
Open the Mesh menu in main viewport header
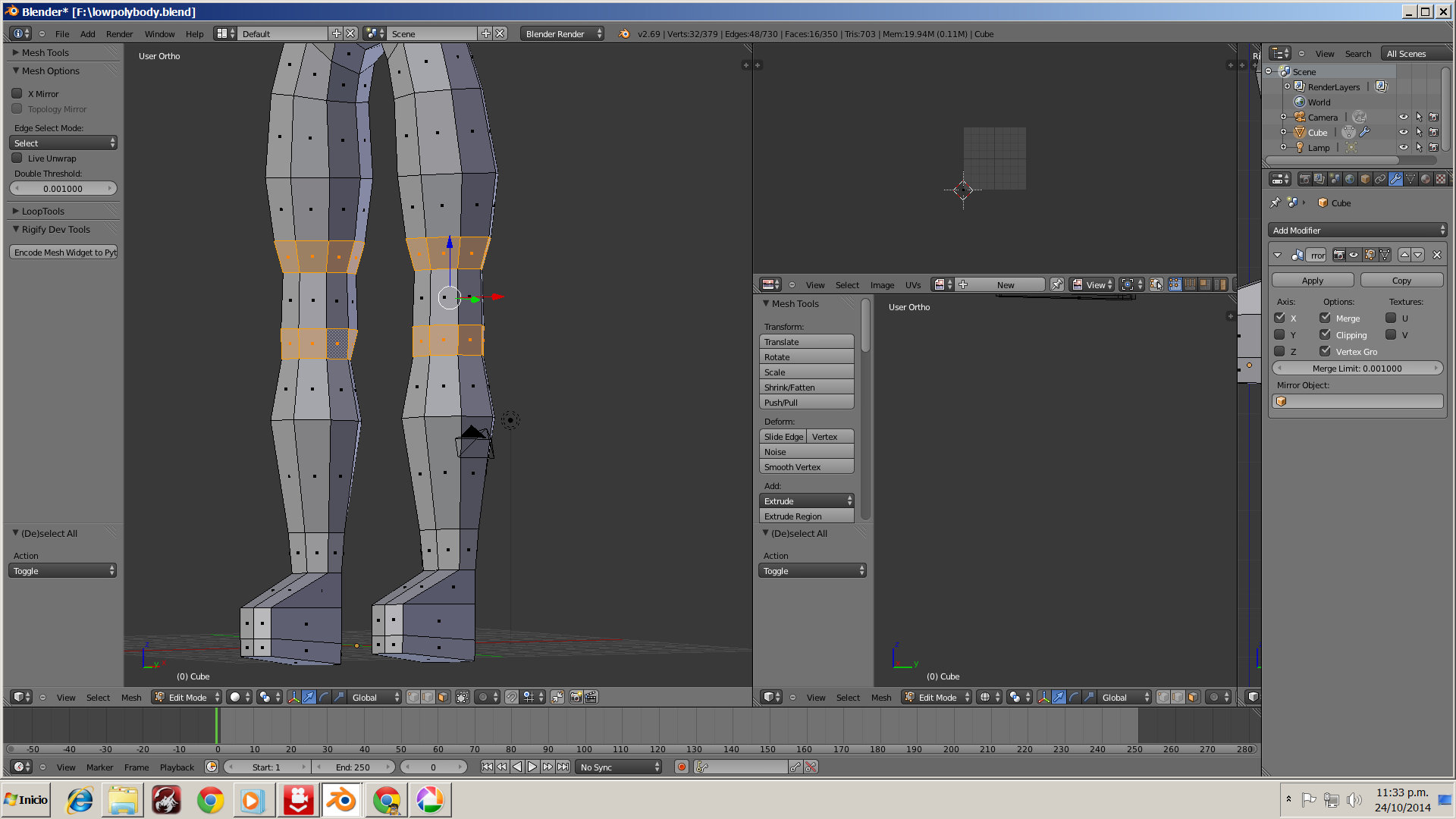click(131, 697)
